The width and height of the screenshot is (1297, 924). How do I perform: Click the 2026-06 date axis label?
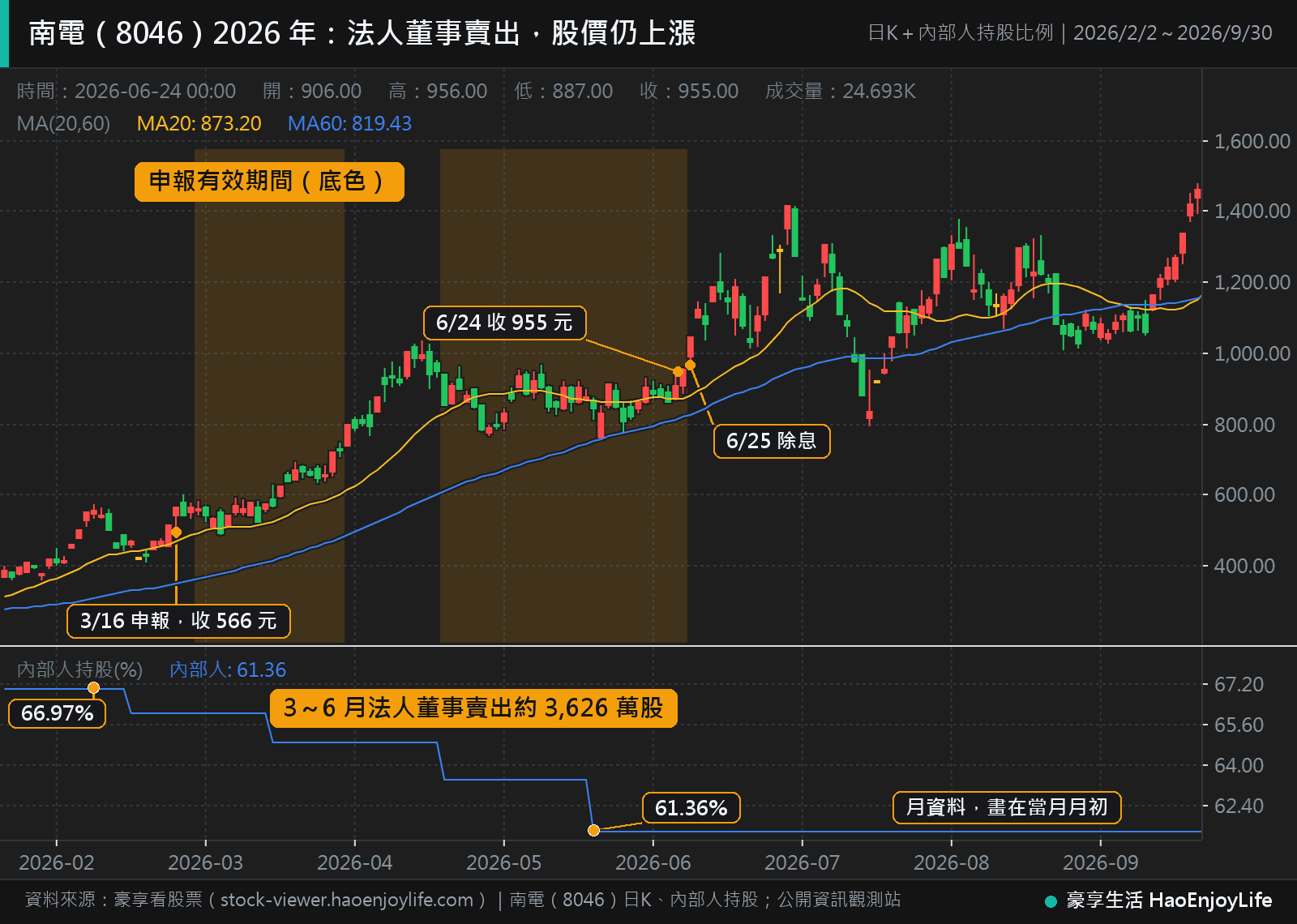pos(653,862)
